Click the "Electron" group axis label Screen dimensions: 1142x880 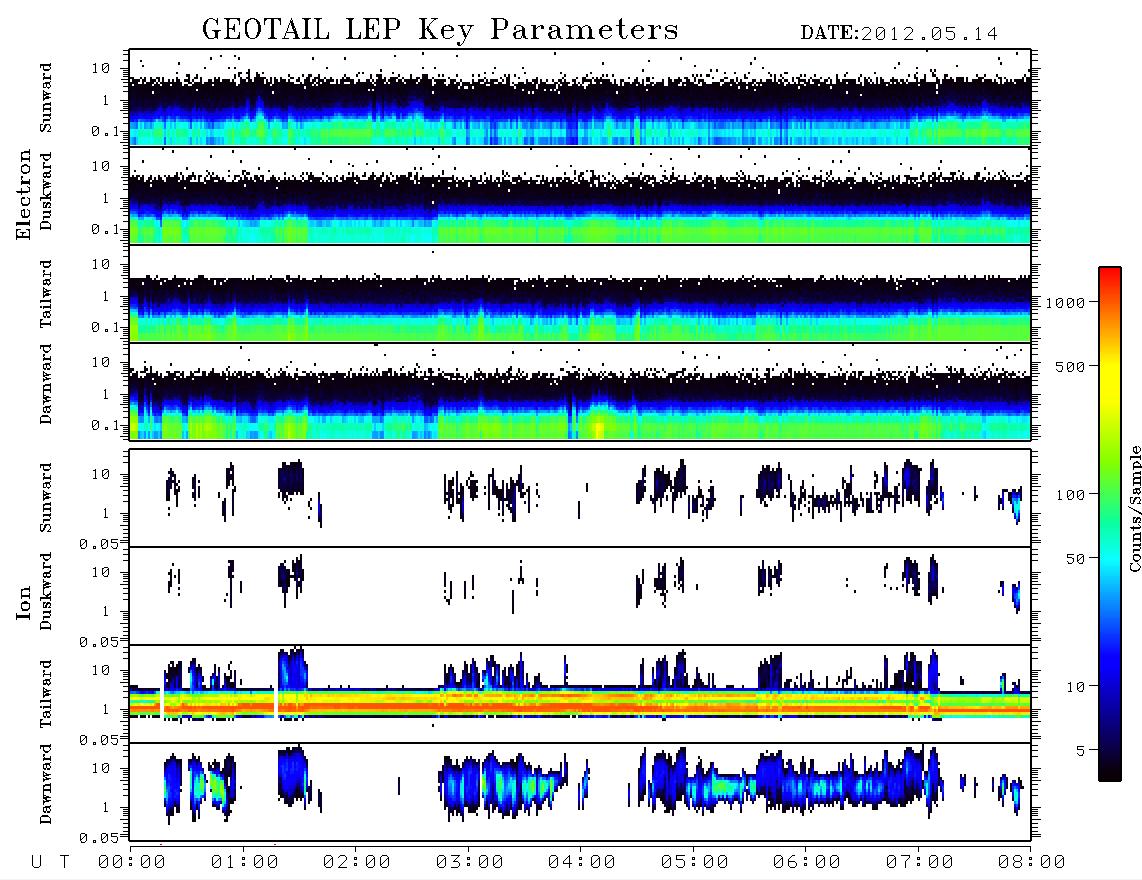23,194
